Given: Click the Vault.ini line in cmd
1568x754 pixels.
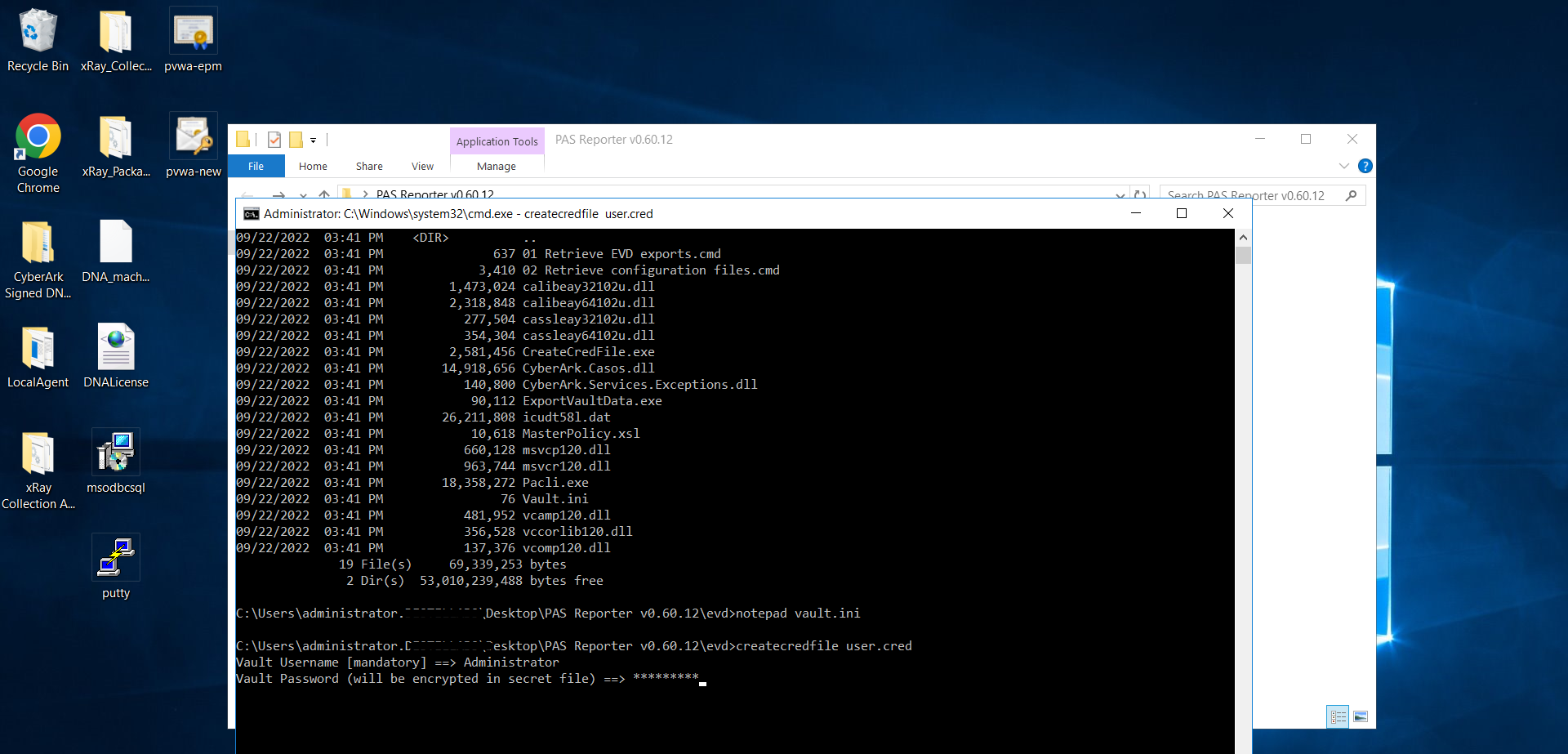Looking at the screenshot, I should [x=412, y=499].
